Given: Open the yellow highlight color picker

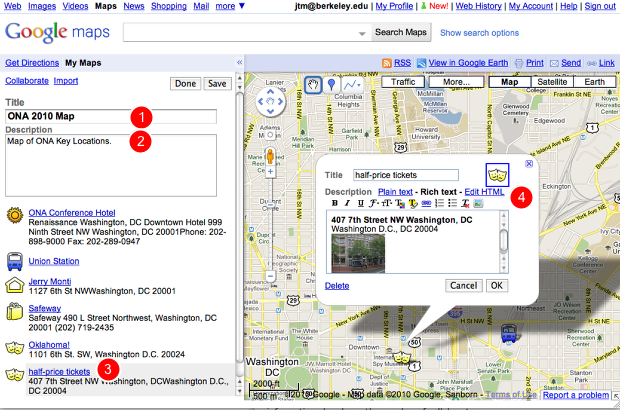Looking at the screenshot, I should point(413,203).
